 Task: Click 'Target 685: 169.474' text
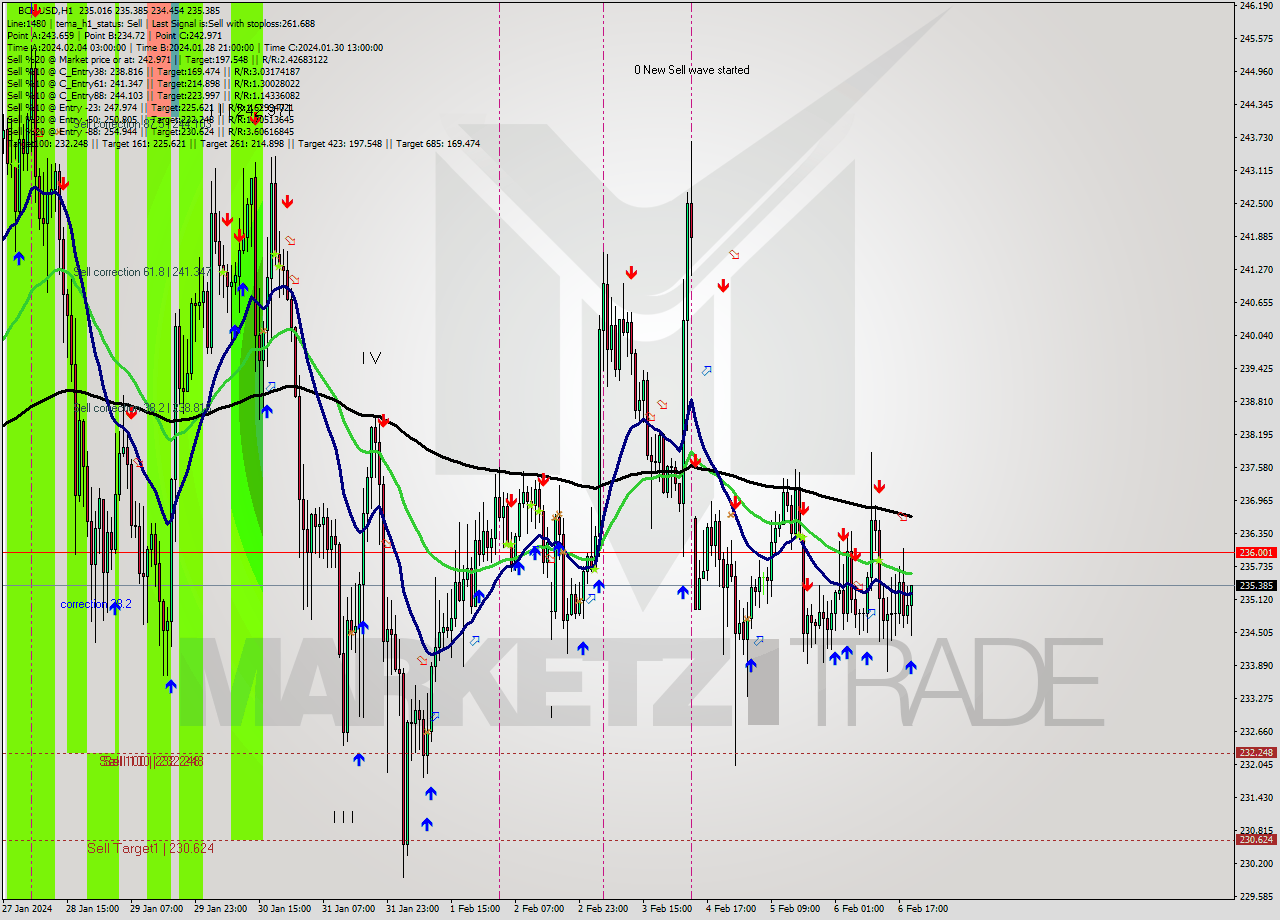click(x=438, y=144)
